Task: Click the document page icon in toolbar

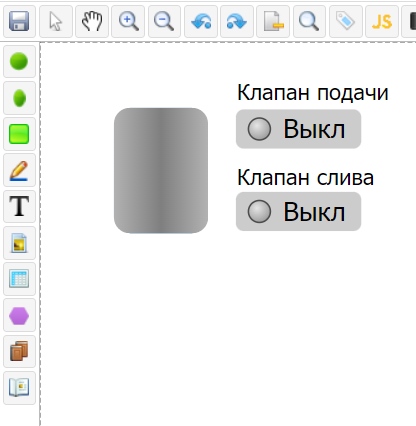Action: pyautogui.click(x=273, y=21)
